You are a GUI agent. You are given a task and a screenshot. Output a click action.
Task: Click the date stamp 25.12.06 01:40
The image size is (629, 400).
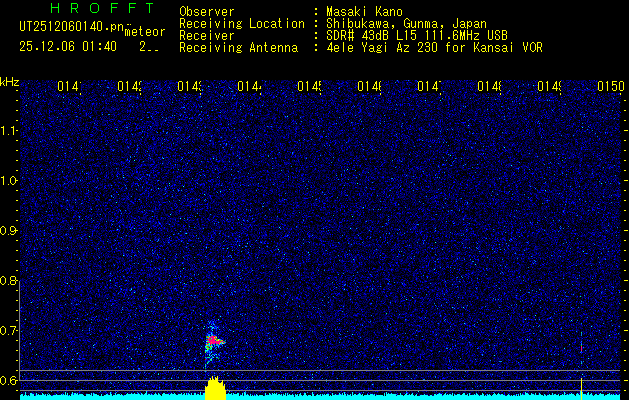[68, 47]
